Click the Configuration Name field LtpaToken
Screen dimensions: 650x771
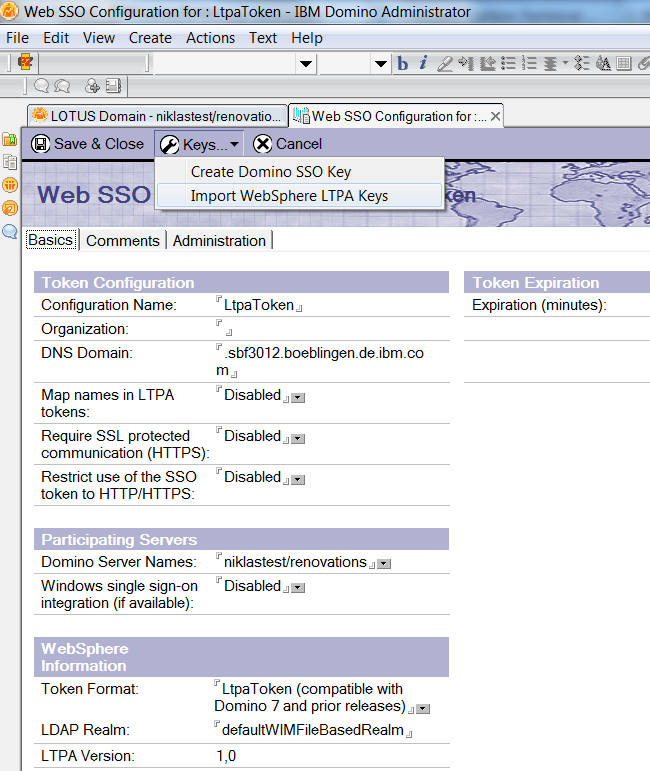click(x=259, y=305)
